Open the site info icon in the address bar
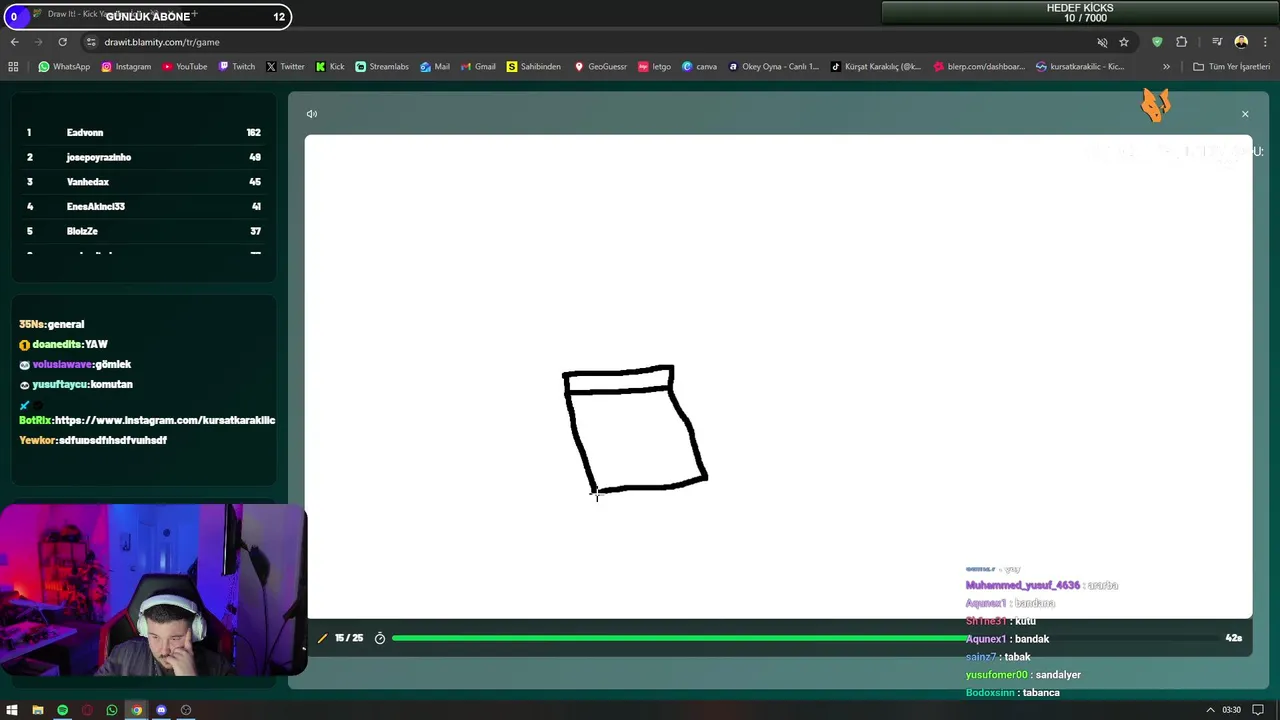Screen dimensions: 1280x720 click(91, 42)
